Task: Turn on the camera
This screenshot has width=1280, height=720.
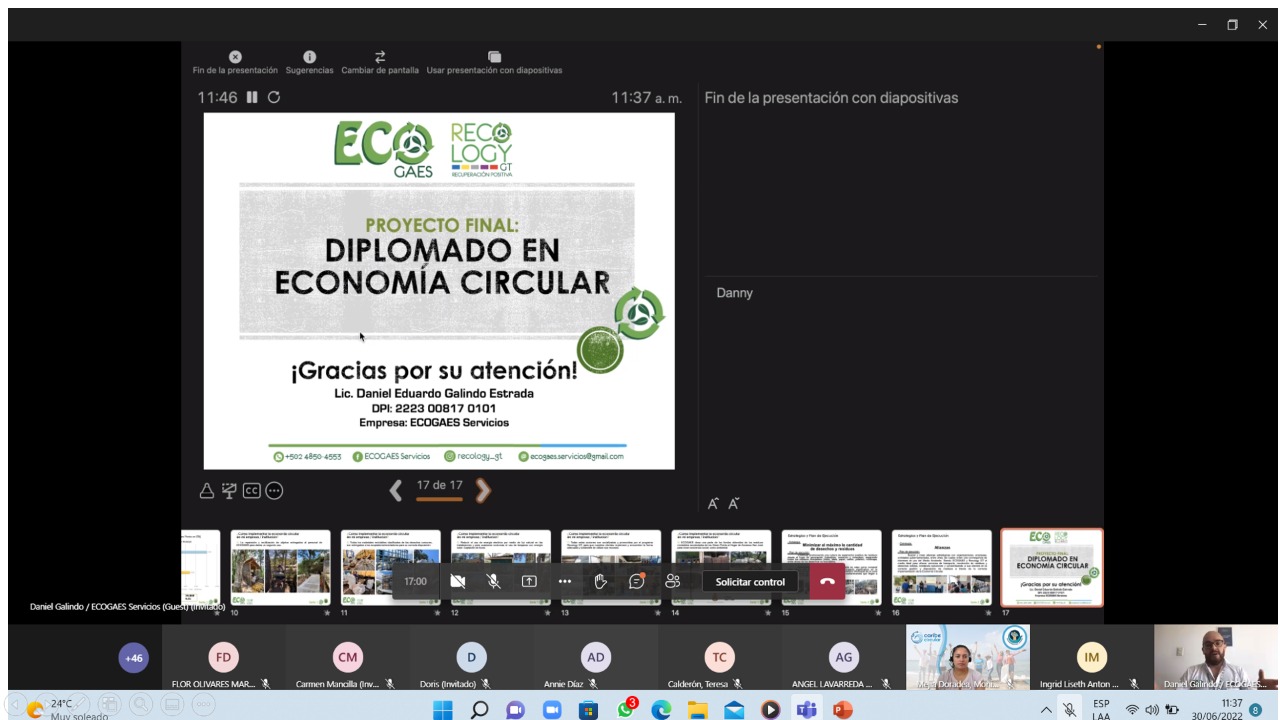Action: point(458,581)
